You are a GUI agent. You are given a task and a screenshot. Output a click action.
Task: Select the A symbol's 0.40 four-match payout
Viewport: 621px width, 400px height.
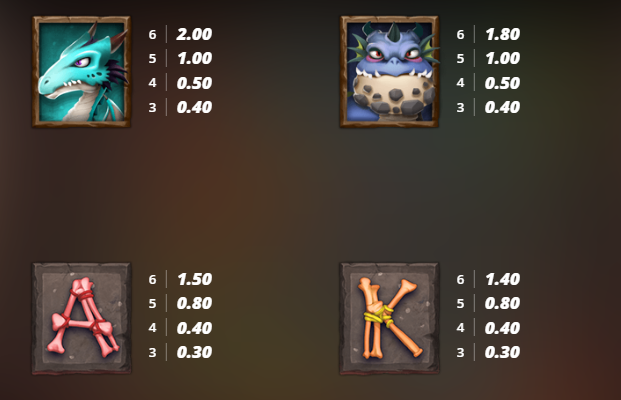[x=194, y=328]
